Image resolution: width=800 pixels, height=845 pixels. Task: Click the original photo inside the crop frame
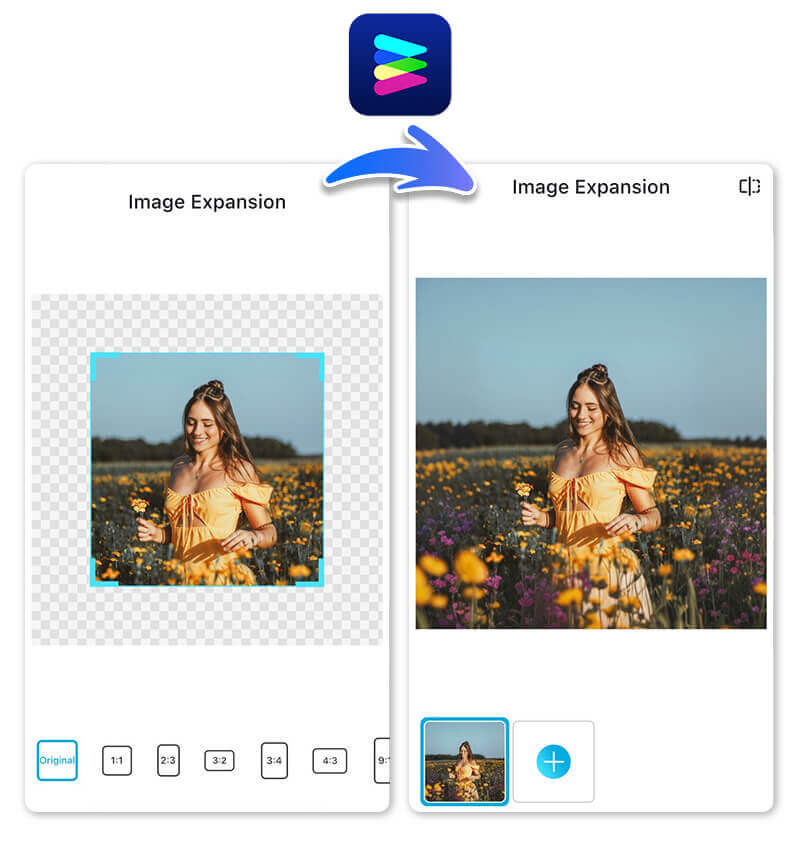(207, 468)
